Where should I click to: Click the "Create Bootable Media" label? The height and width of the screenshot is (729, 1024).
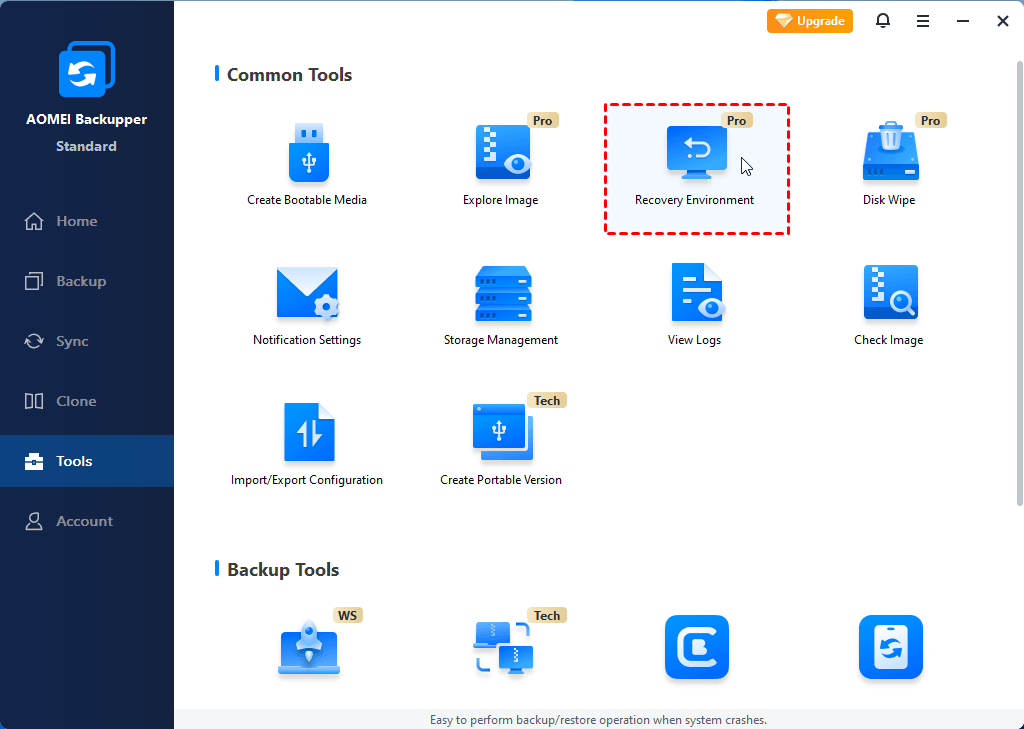307,200
